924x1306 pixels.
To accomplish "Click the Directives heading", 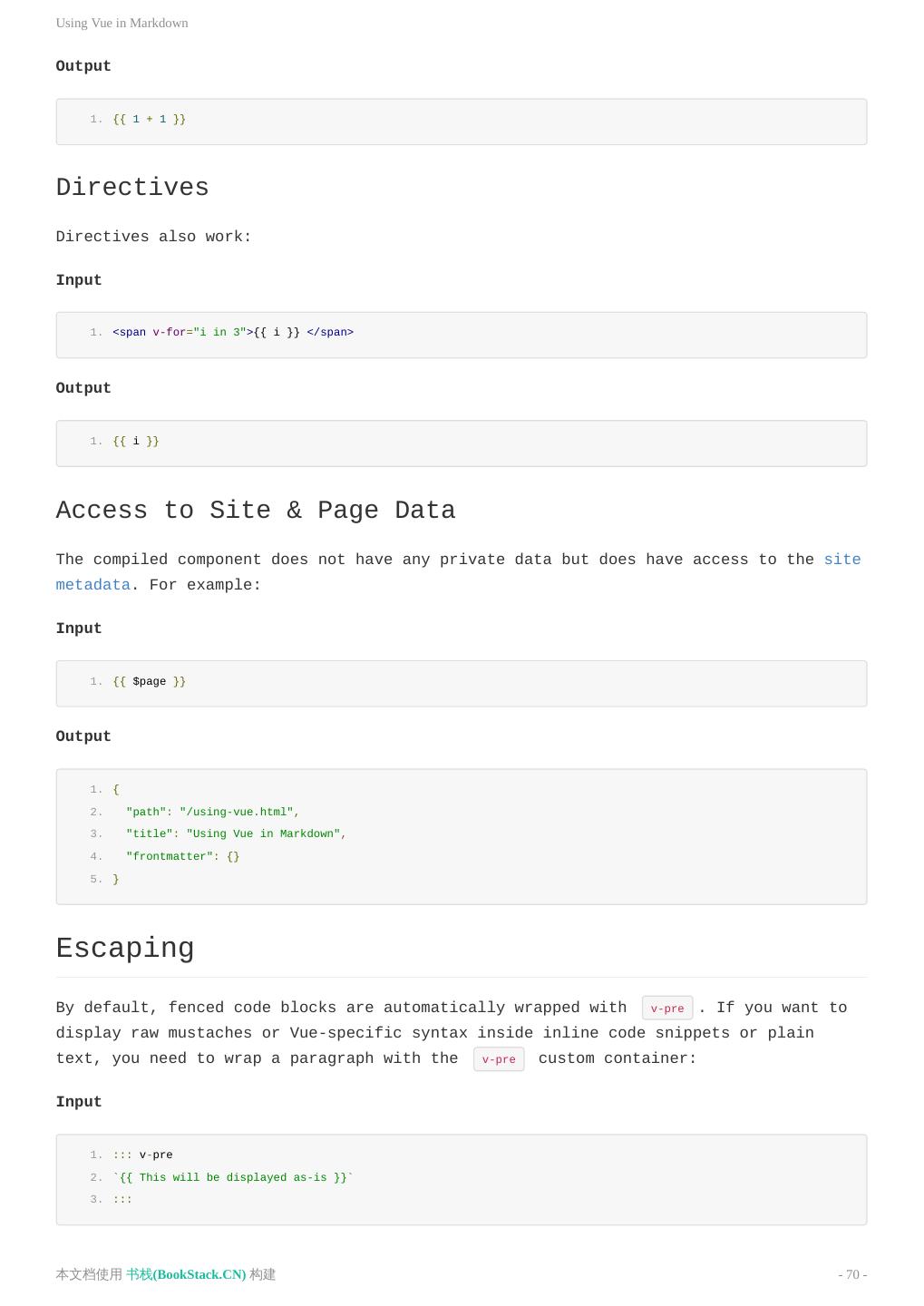I will 132,188.
